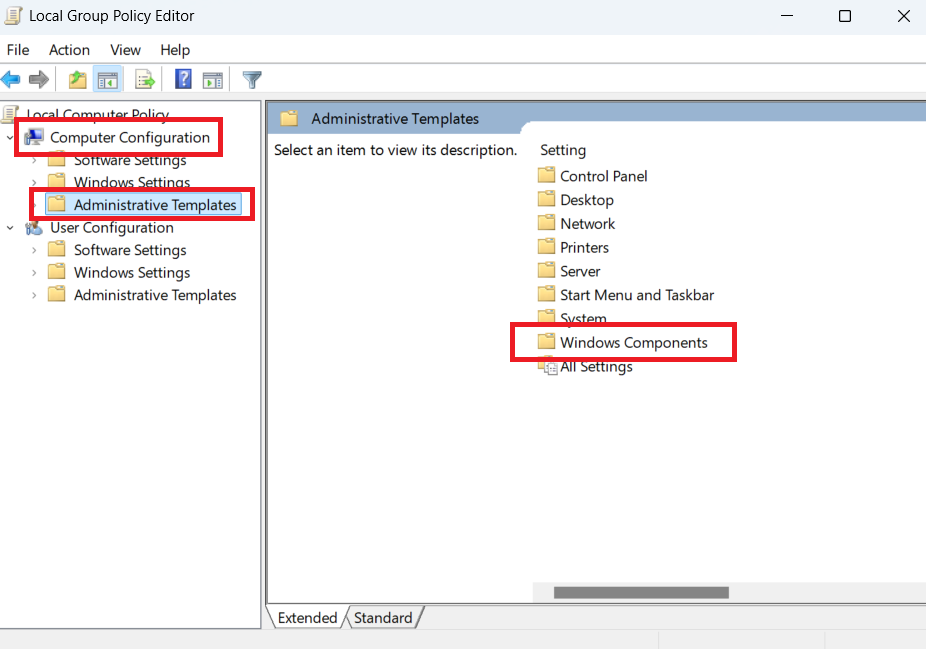
Task: Click the Control Panel folder icon
Action: tap(546, 175)
